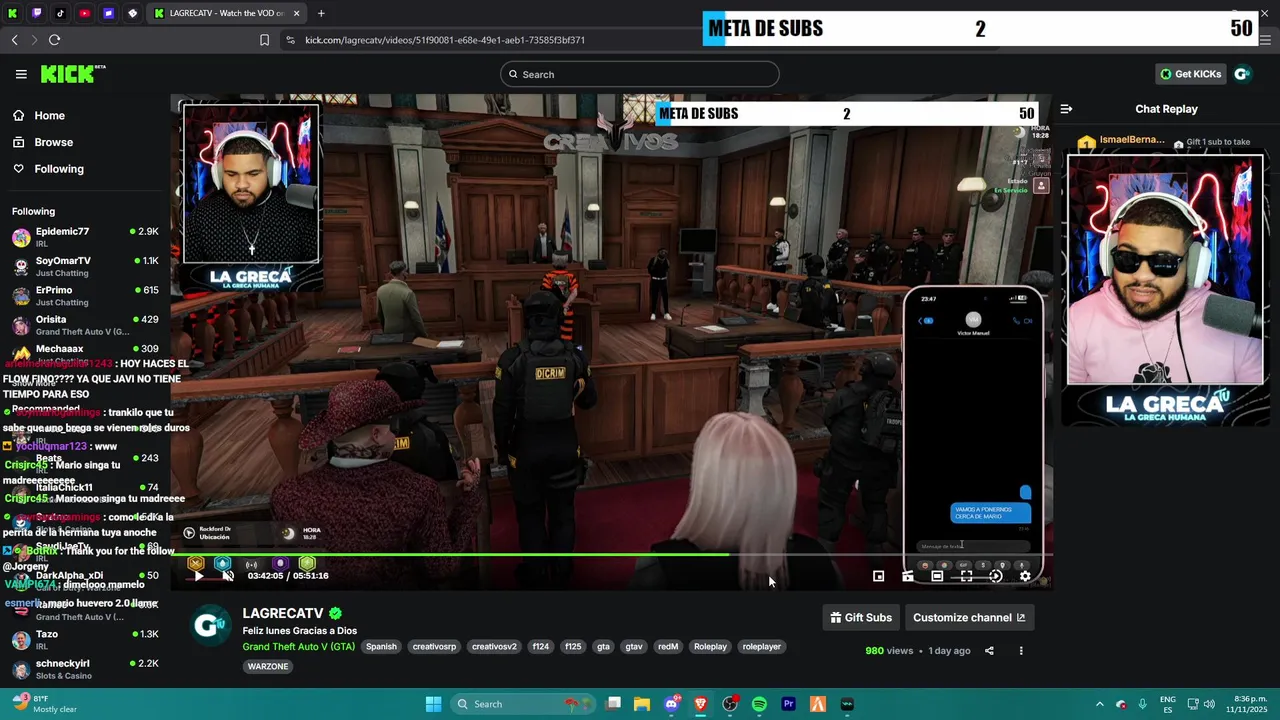Click the Gift Subs button
Viewport: 1280px width, 720px height.
pyautogui.click(x=861, y=618)
